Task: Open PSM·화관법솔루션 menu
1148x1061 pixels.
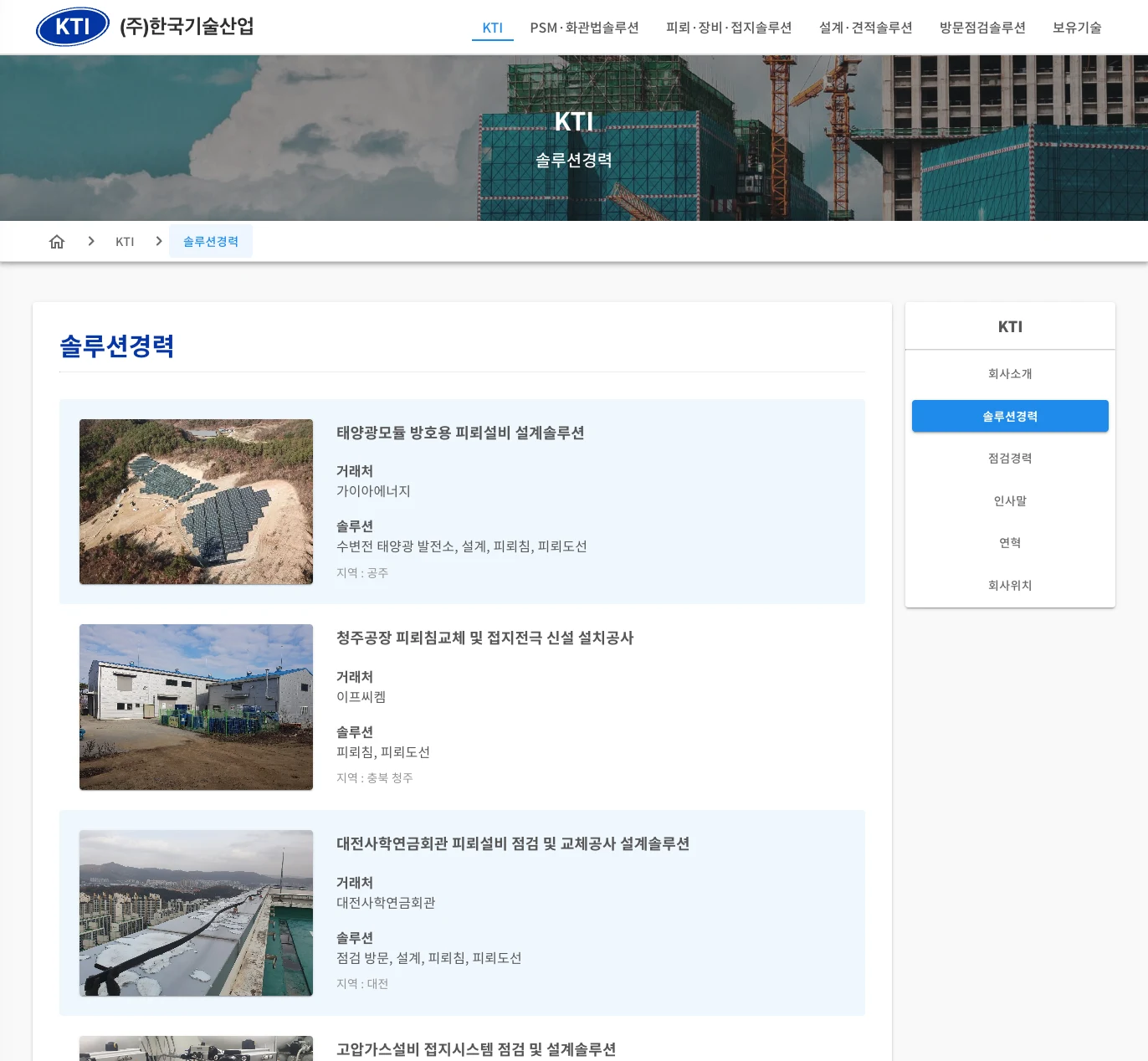Action: point(584,28)
